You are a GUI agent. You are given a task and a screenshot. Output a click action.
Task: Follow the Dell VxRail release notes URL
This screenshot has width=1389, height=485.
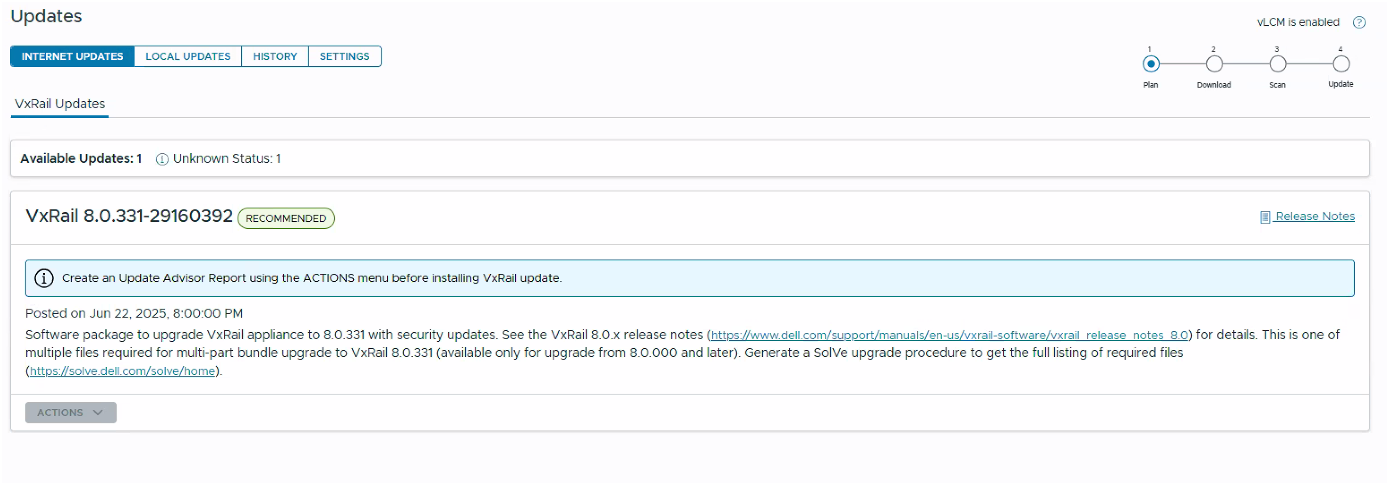[x=950, y=334]
